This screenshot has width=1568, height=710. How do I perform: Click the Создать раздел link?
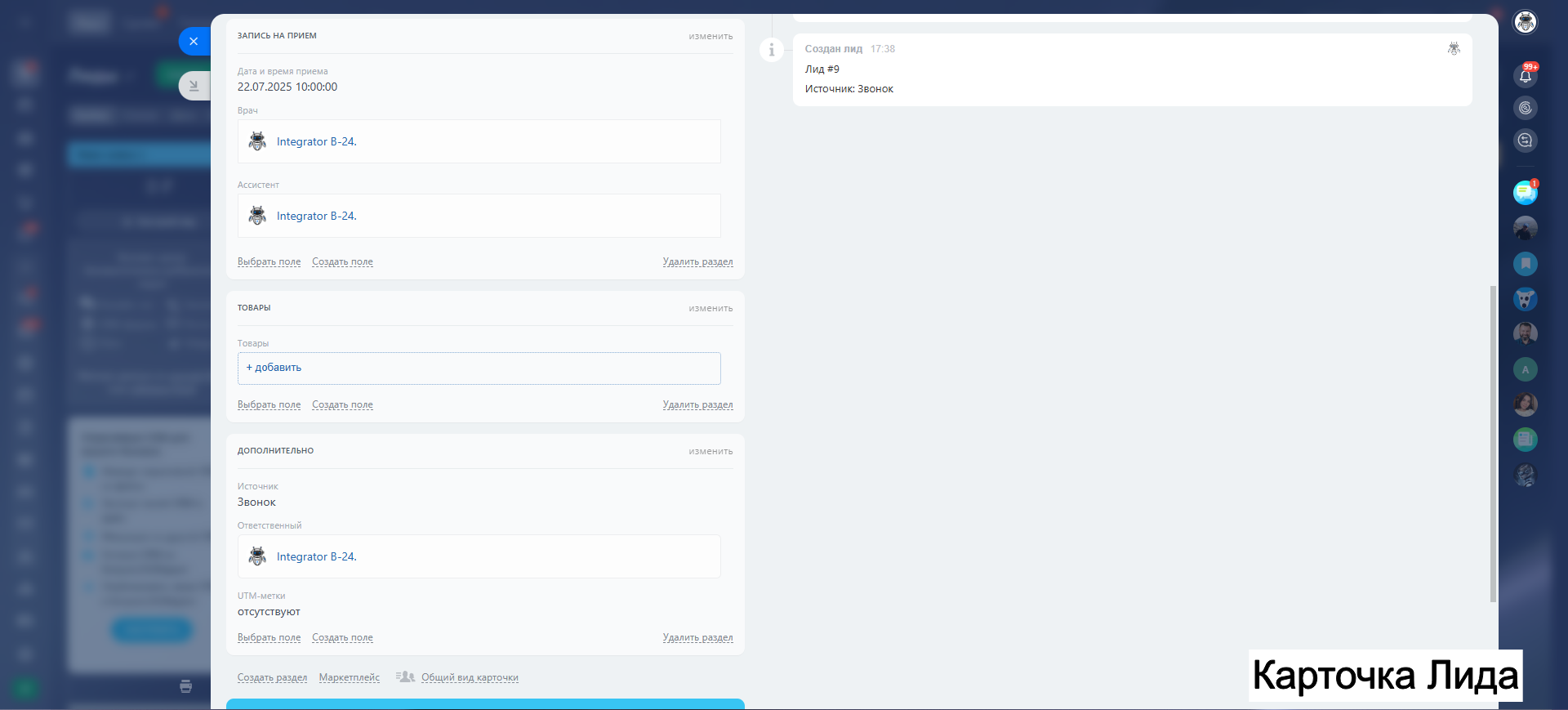pyautogui.click(x=272, y=677)
